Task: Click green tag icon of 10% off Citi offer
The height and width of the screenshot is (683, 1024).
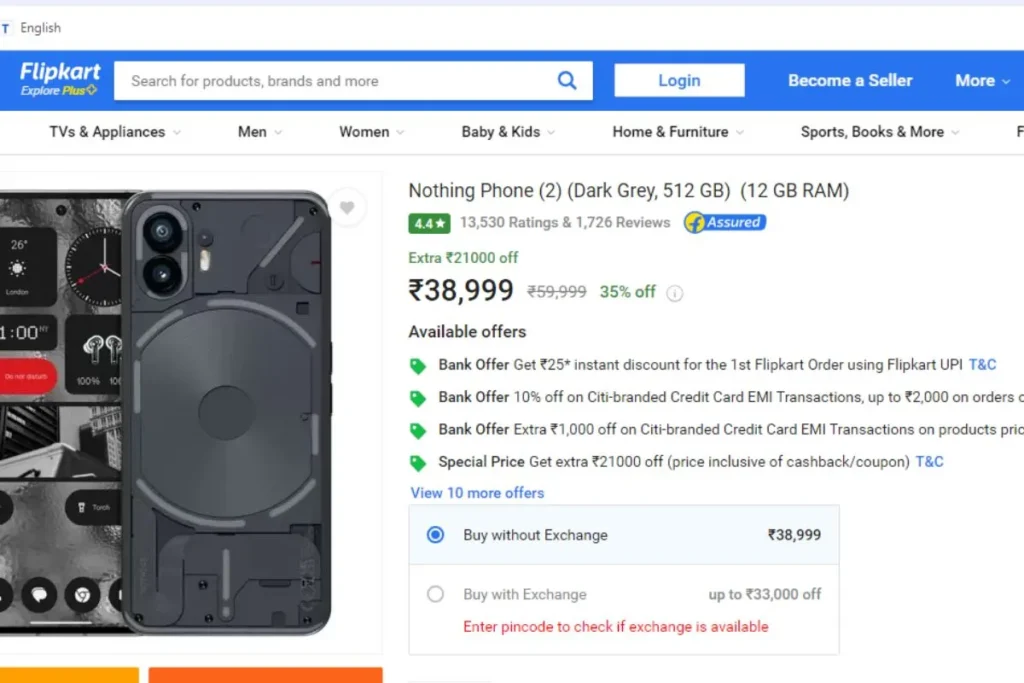Action: [418, 398]
